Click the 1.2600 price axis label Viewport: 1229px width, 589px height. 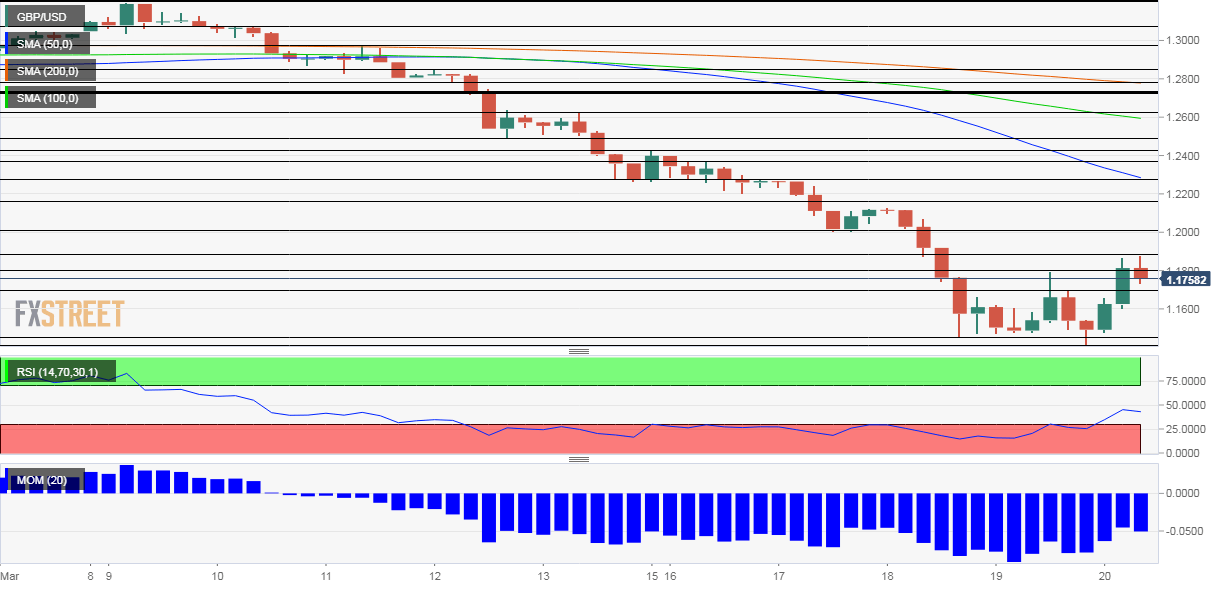click(x=1184, y=117)
